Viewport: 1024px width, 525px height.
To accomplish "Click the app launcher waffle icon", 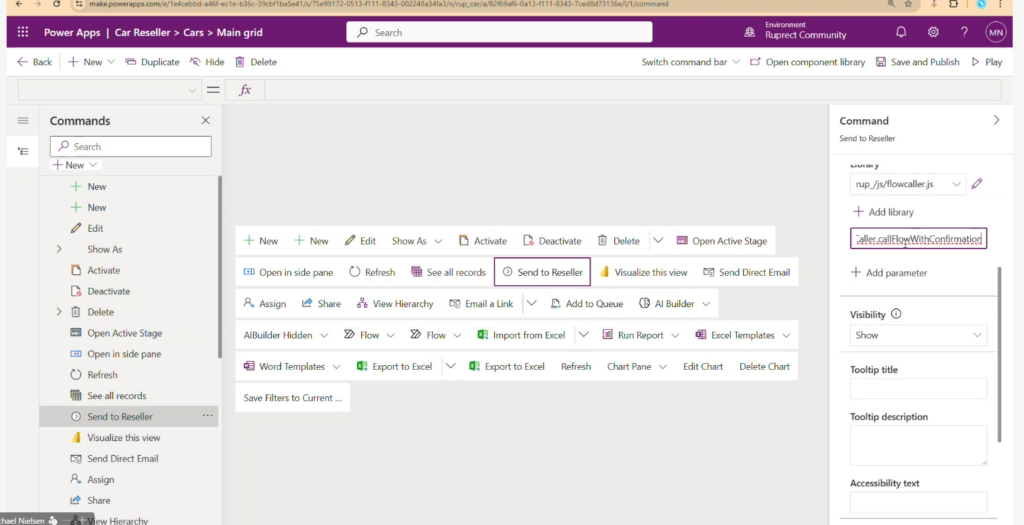I will tap(22, 32).
